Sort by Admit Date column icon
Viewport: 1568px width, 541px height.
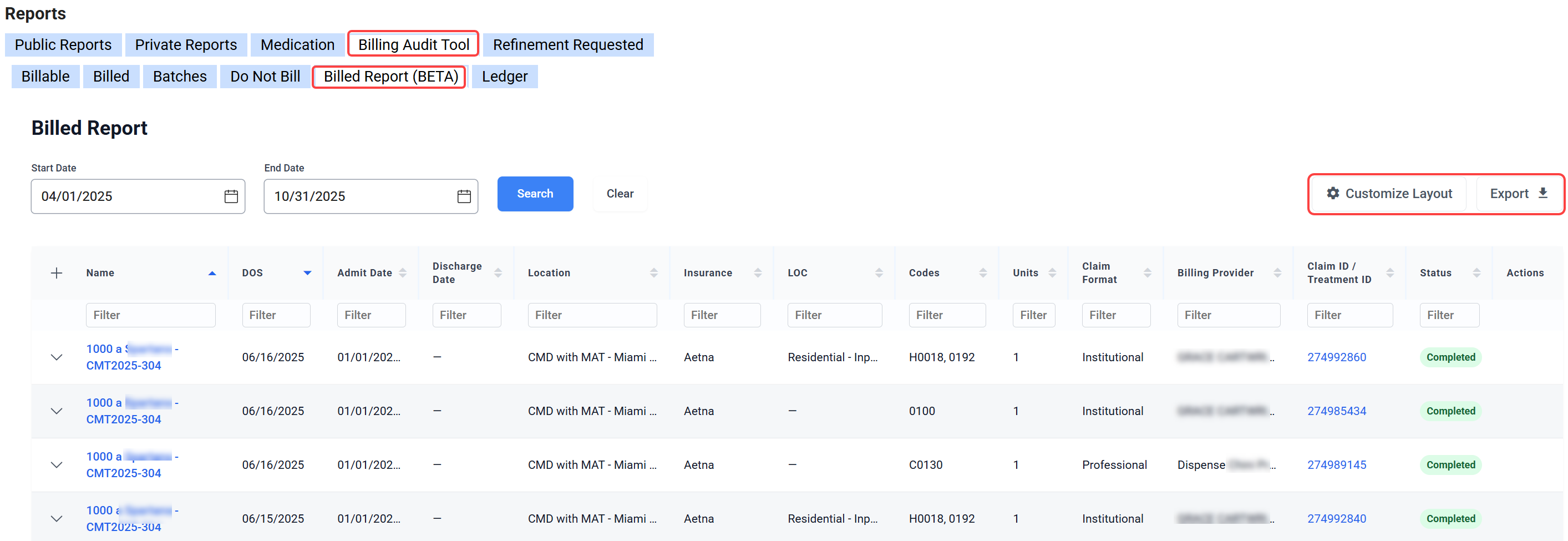402,273
